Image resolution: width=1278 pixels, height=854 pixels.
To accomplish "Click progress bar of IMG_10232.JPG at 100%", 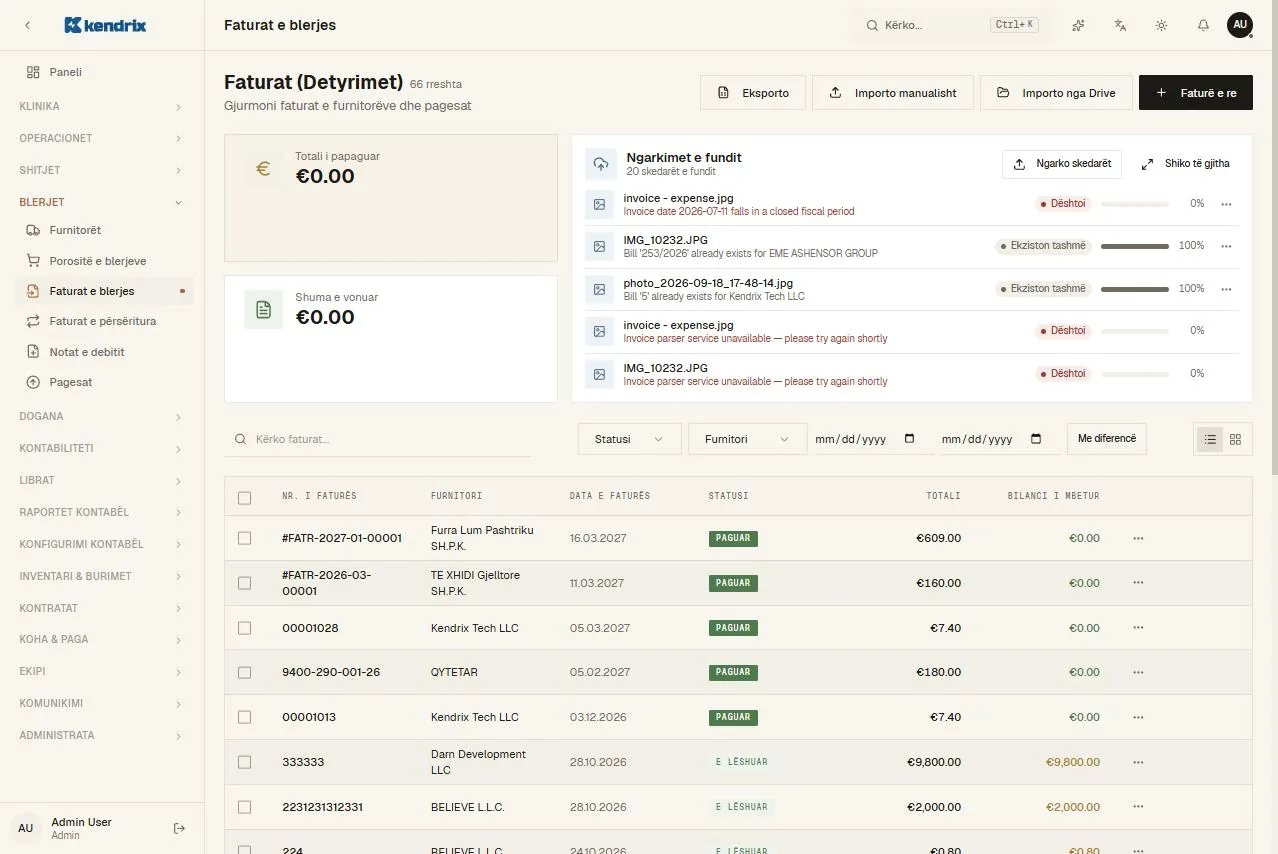I will [1135, 246].
